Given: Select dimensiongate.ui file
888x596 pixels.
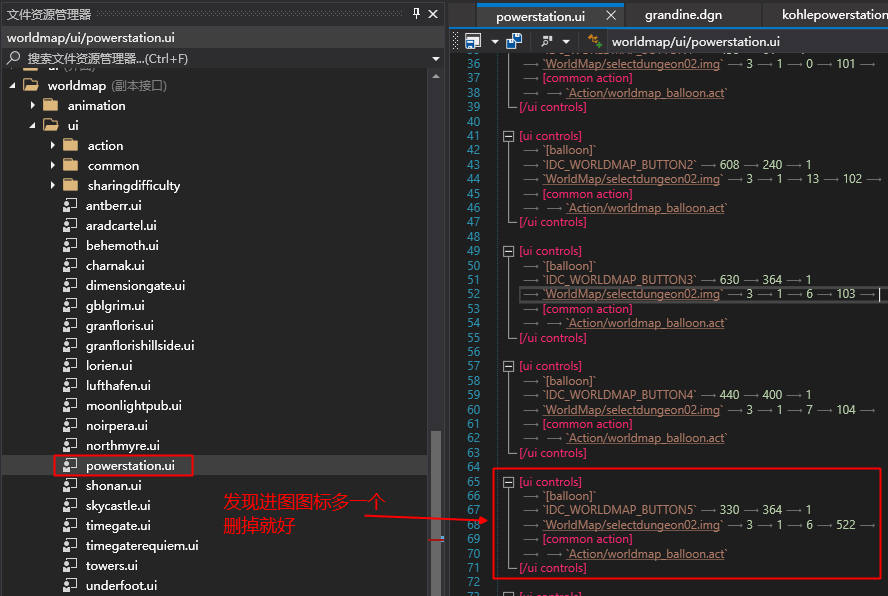Looking at the screenshot, I should pyautogui.click(x=135, y=286).
